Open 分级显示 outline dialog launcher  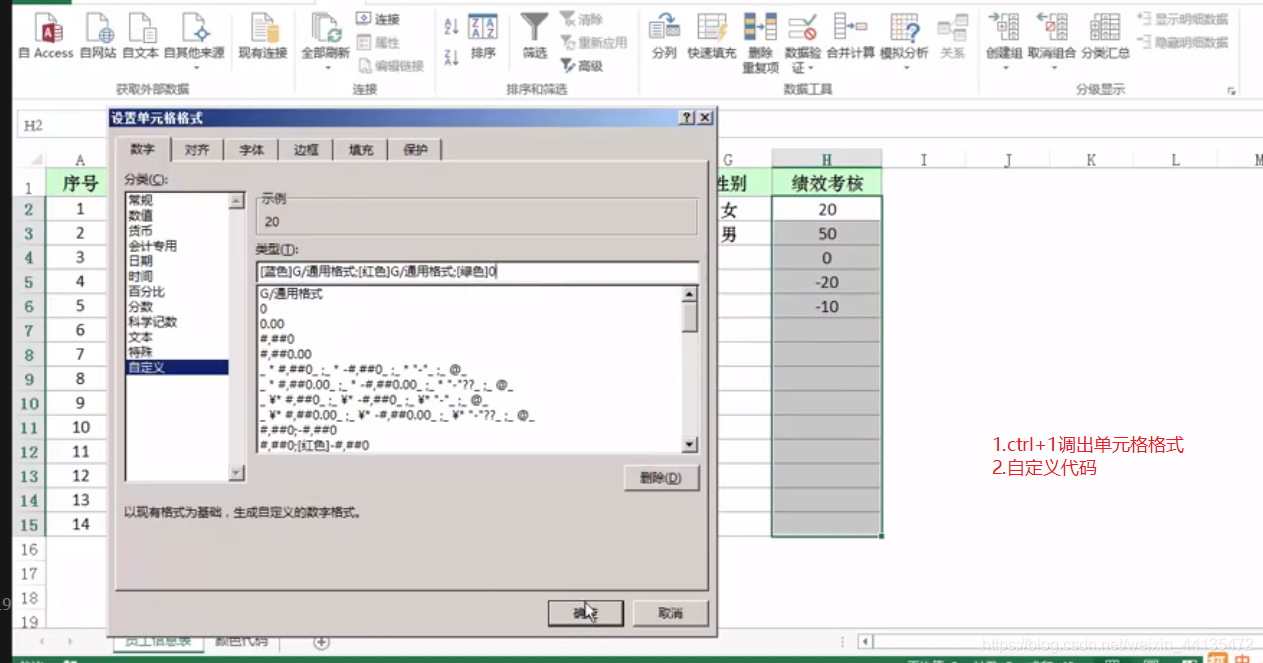pyautogui.click(x=1230, y=90)
